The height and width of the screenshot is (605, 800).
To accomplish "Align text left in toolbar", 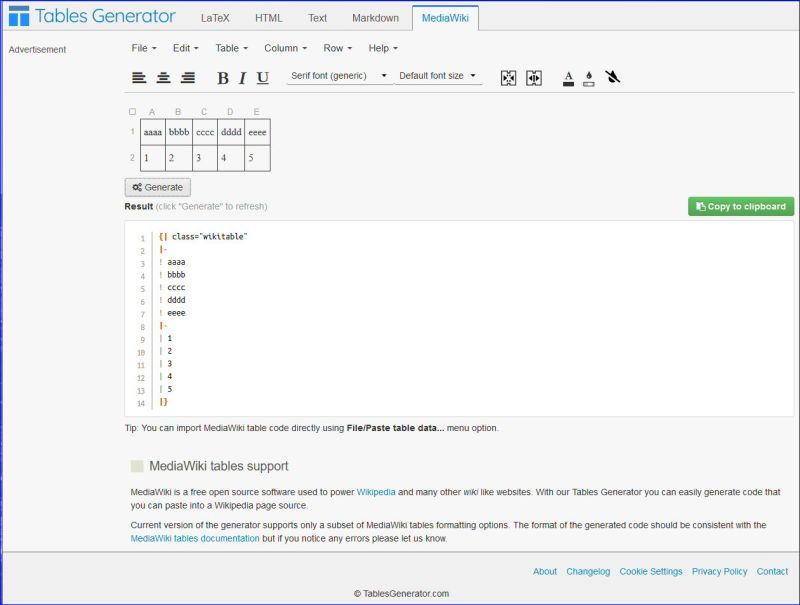I will pyautogui.click(x=139, y=78).
